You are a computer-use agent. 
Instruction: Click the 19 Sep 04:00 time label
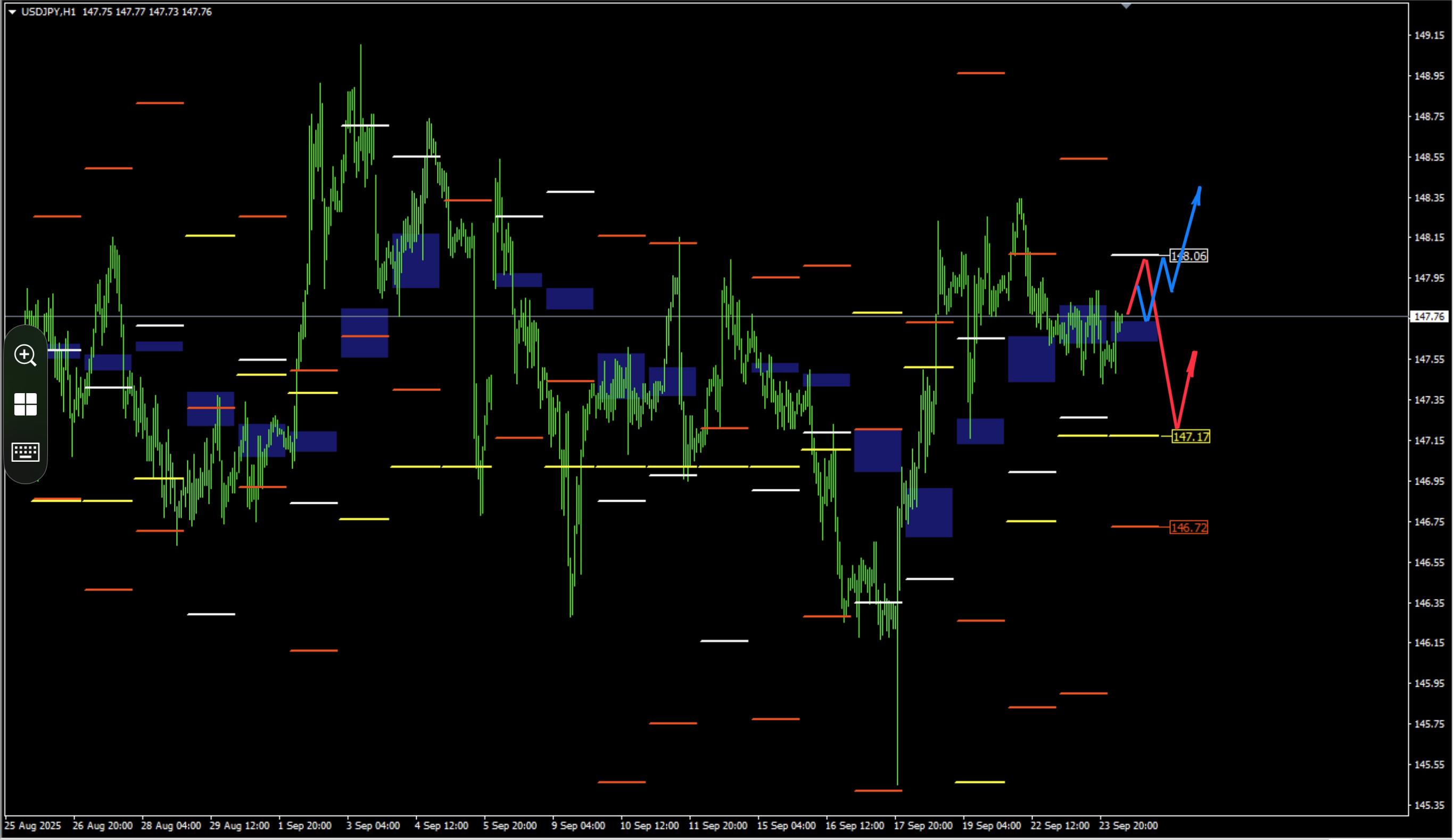point(992,826)
